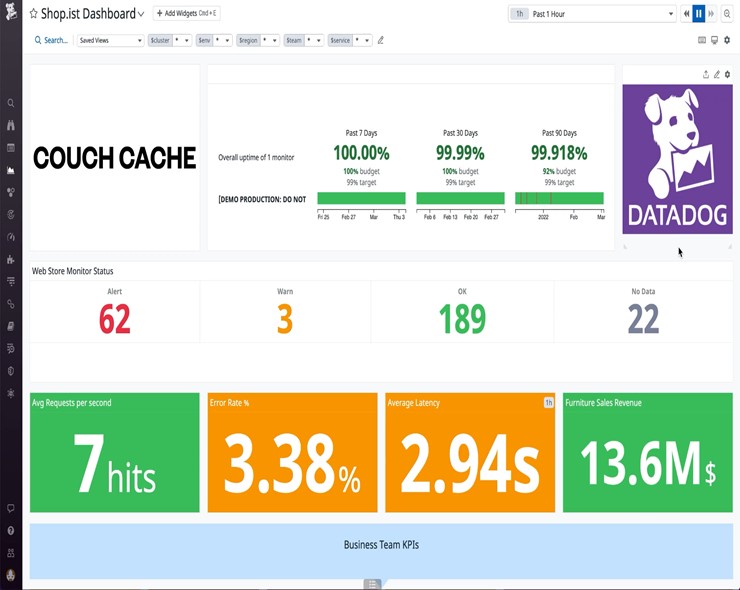This screenshot has height=590, width=740.
Task: Switch to TV mode with the monitor icon
Action: click(715, 40)
